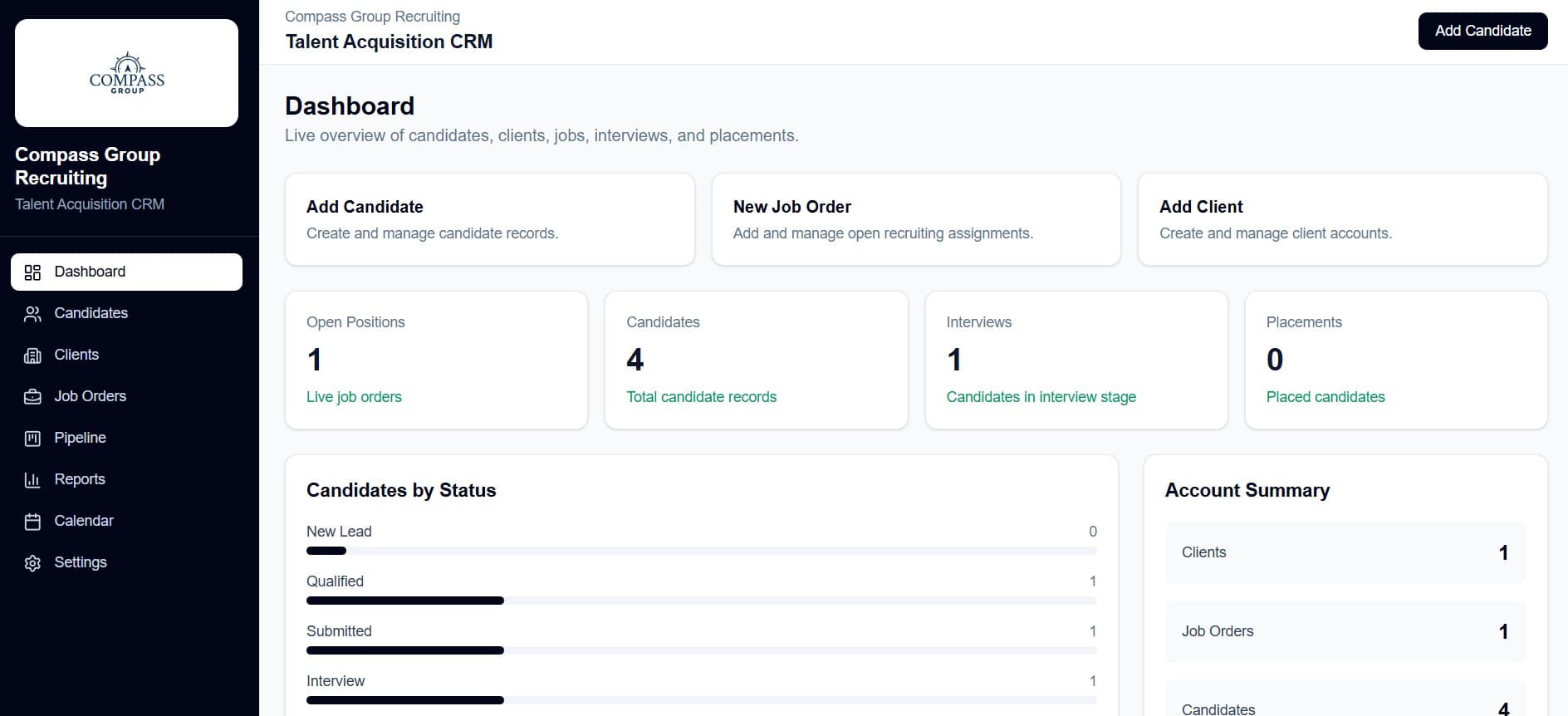Click the 'Placed candidates' text
The image size is (1568, 716).
(x=1325, y=397)
